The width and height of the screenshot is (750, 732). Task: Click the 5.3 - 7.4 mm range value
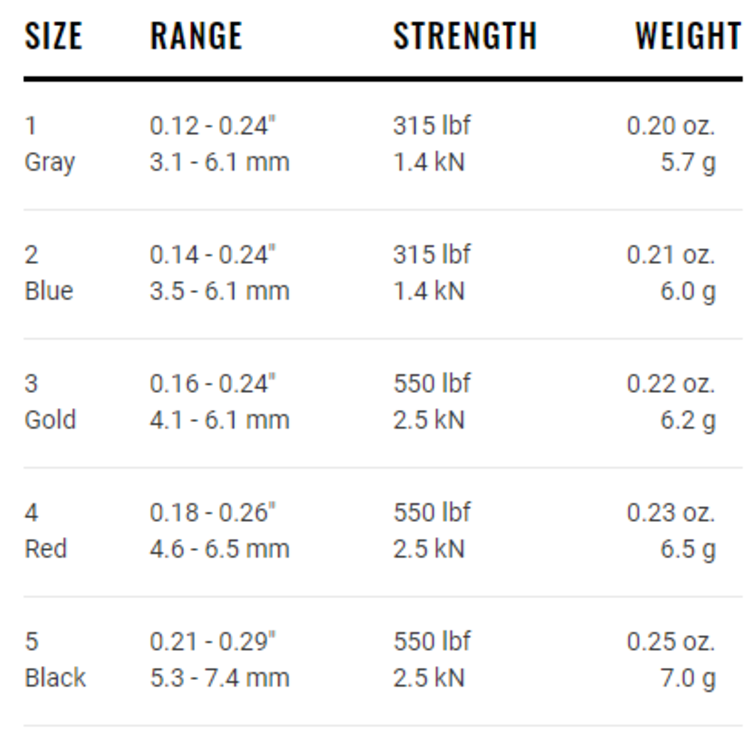[219, 678]
